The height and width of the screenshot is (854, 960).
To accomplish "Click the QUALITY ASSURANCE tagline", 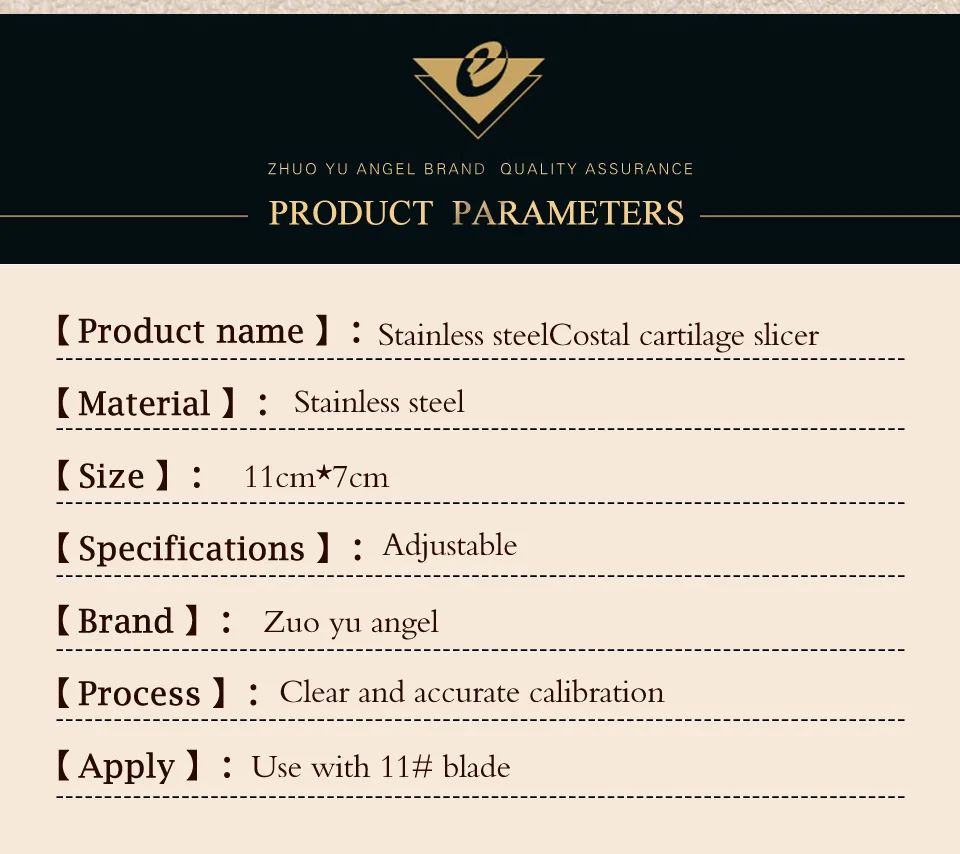I will coord(596,169).
